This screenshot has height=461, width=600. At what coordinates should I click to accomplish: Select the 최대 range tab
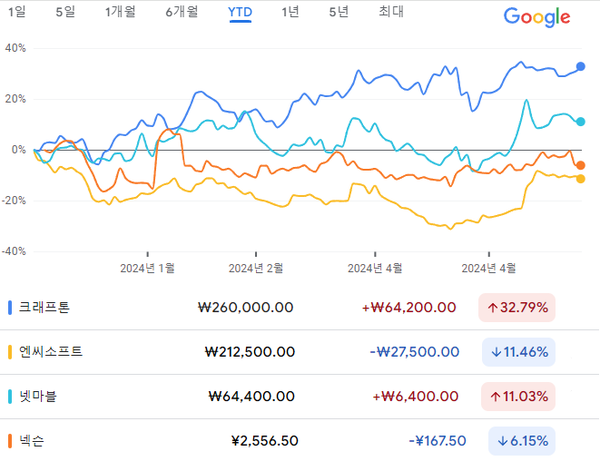[x=391, y=13]
